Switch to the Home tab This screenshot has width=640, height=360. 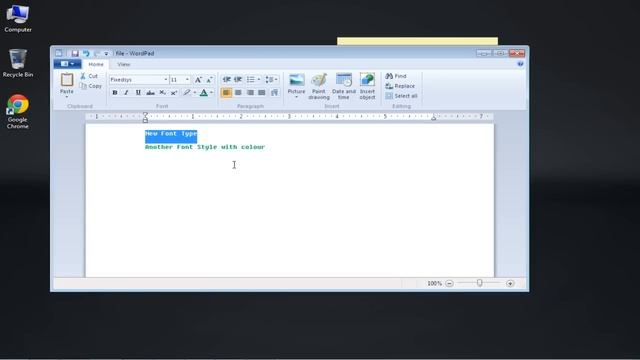96,64
